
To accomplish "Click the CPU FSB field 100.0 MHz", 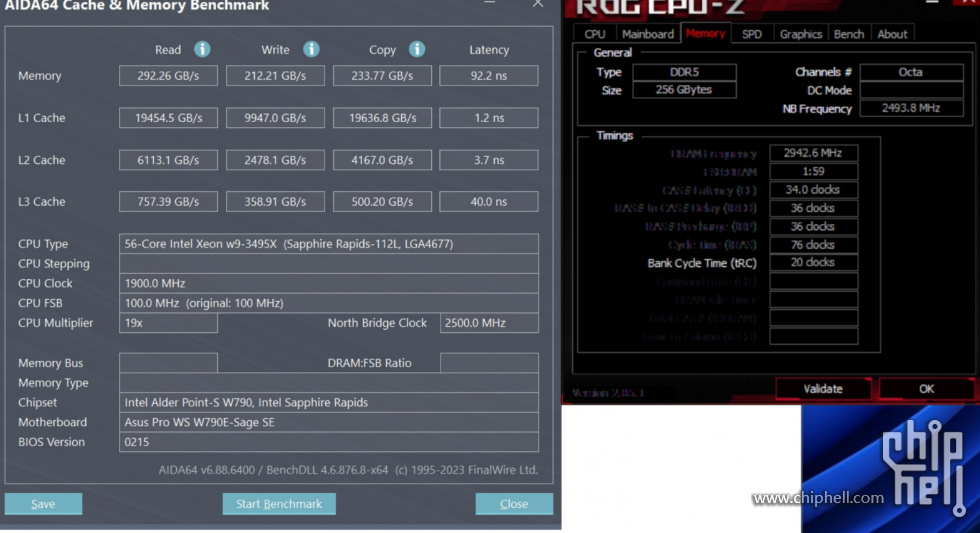I will pos(329,303).
